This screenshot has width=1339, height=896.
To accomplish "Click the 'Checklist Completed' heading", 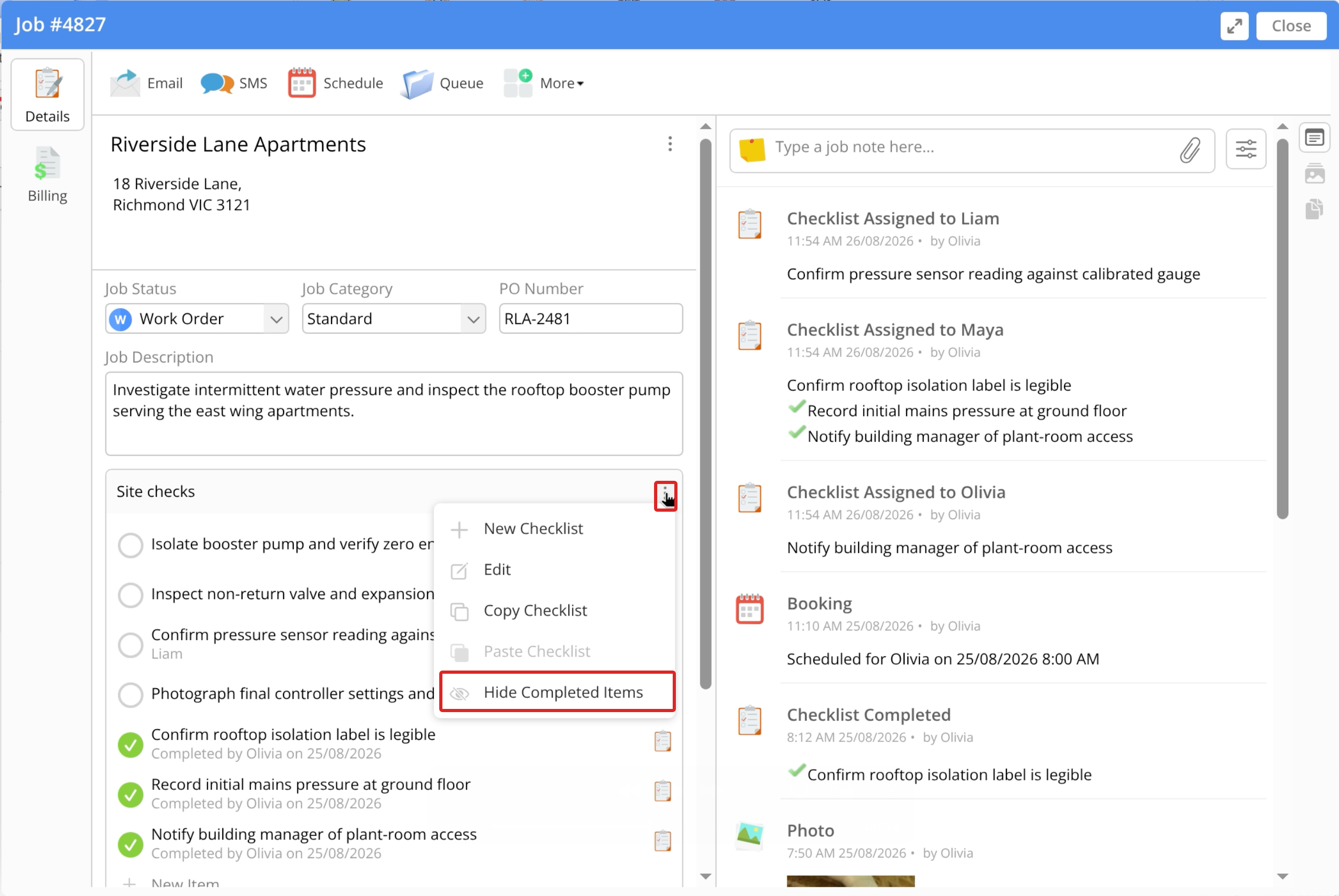I will (869, 714).
